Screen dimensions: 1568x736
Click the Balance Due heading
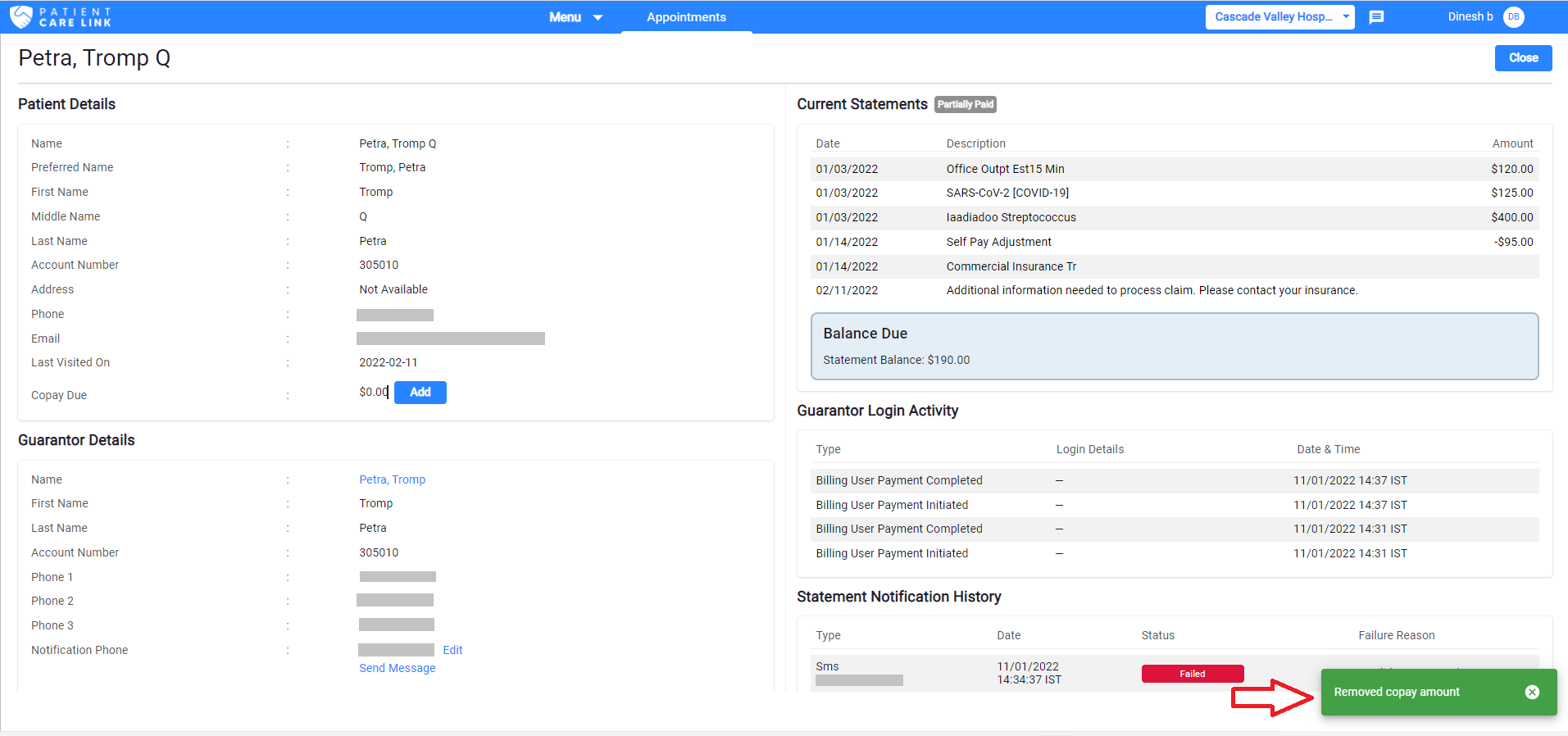point(865,334)
